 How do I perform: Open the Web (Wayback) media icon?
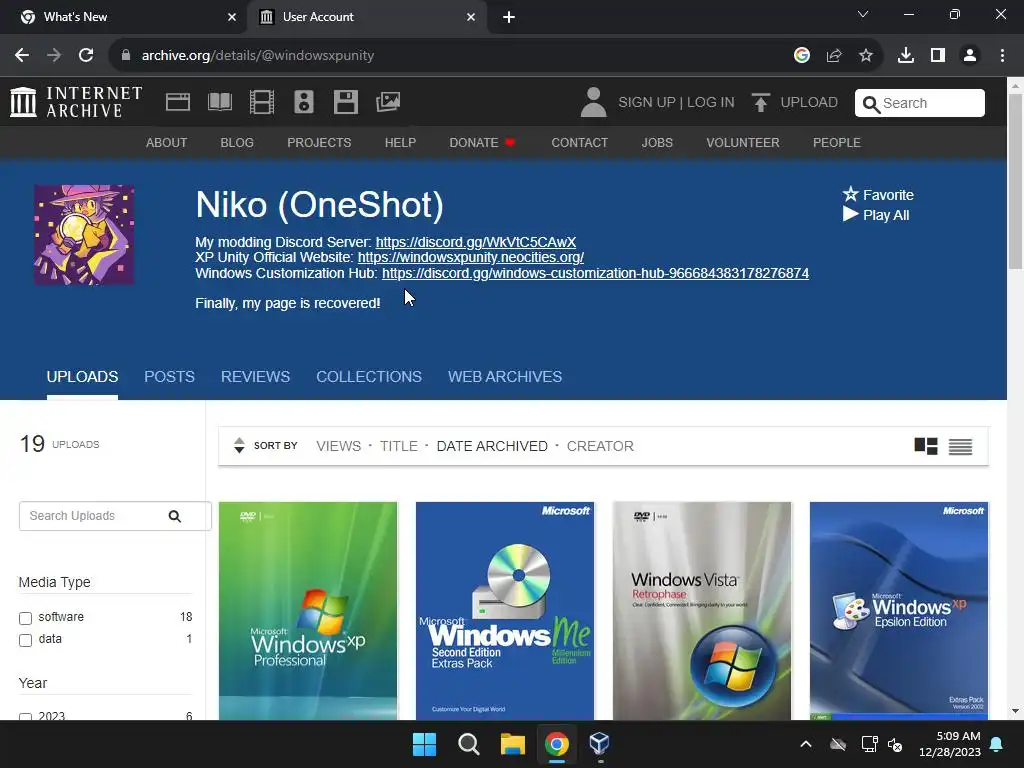point(178,103)
